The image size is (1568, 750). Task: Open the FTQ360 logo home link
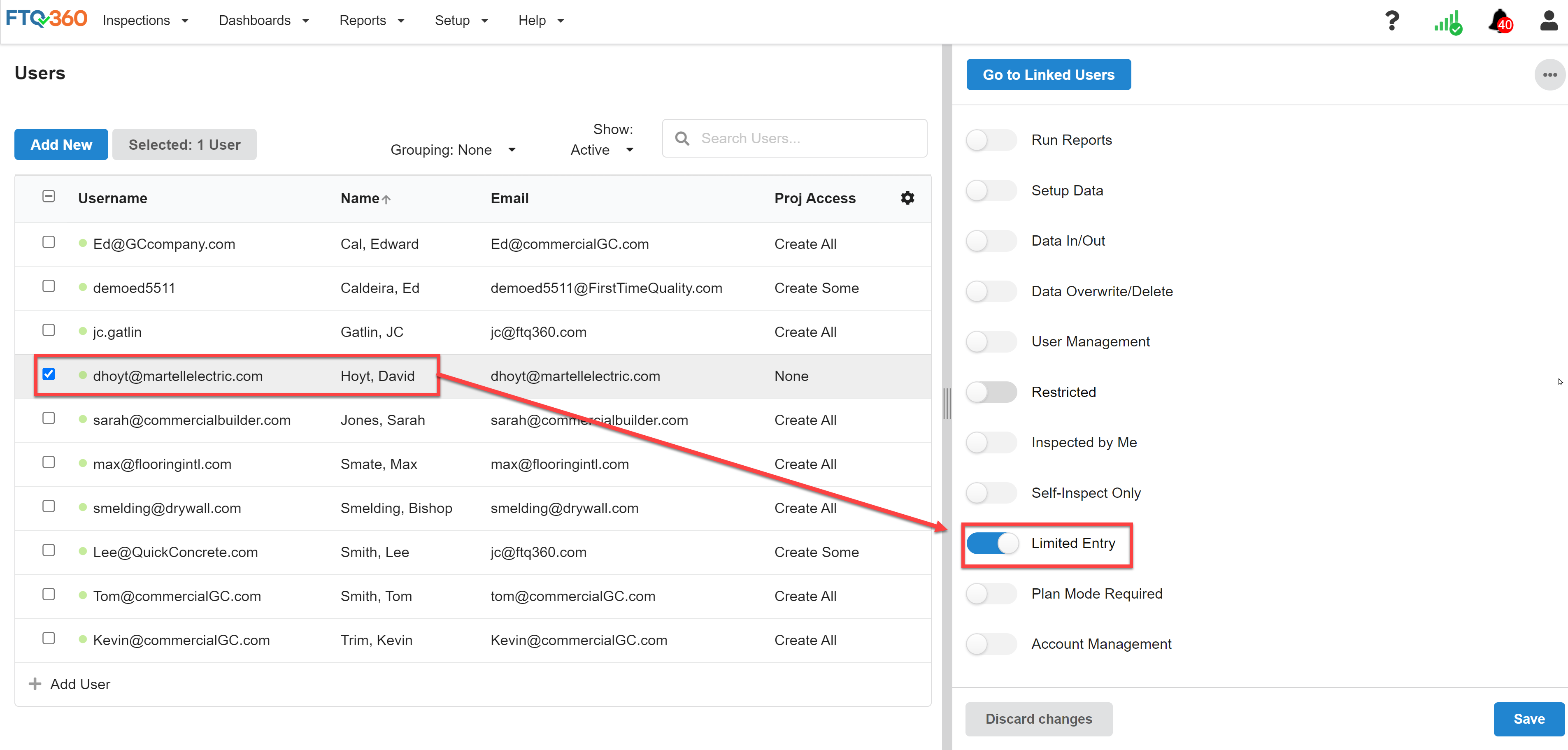46,19
